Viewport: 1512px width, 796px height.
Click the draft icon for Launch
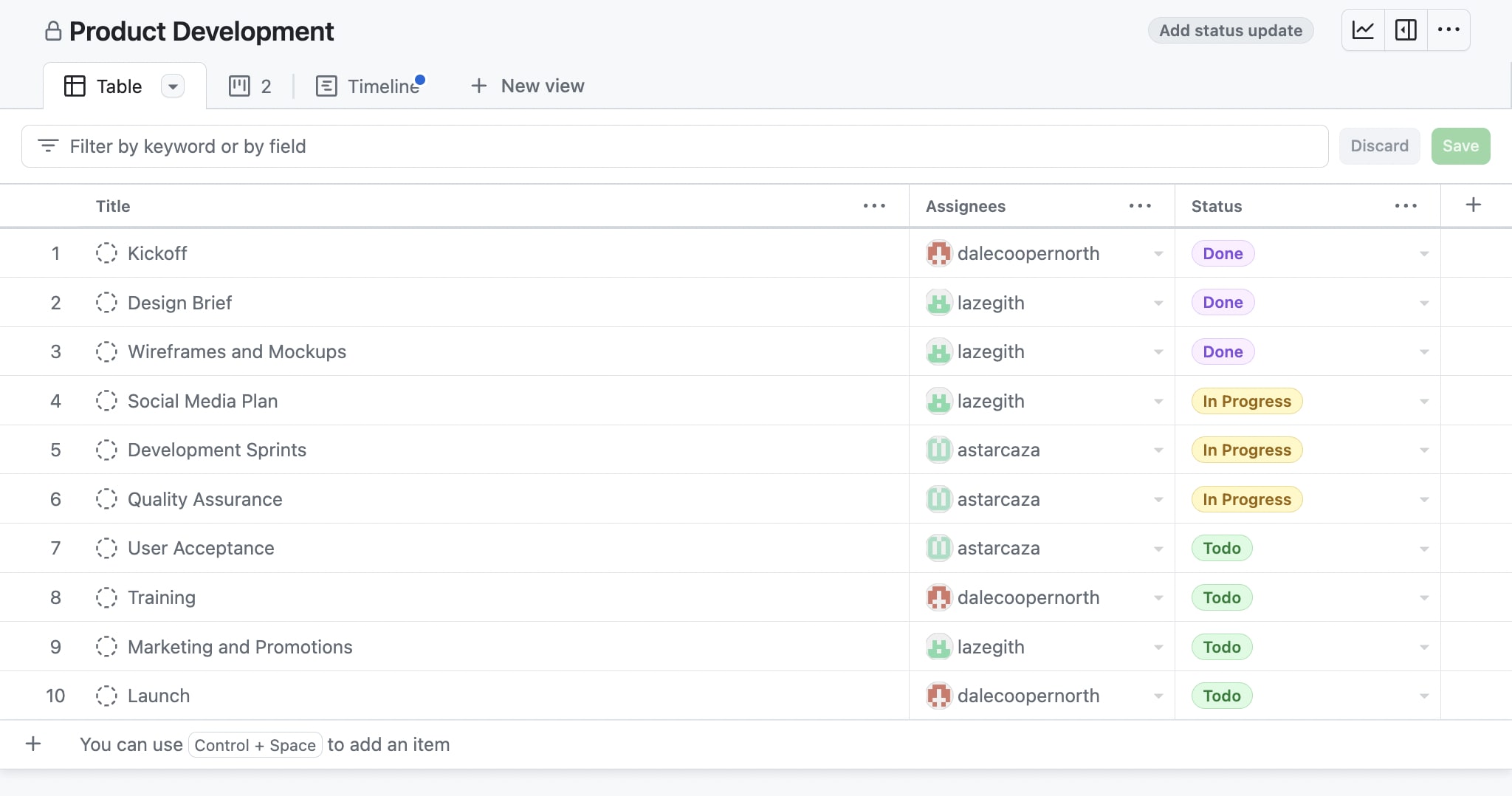(x=106, y=696)
